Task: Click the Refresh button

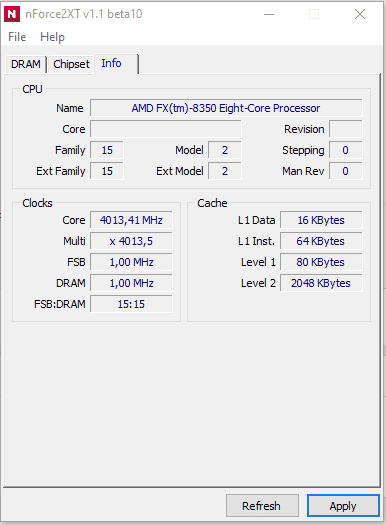Action: pyautogui.click(x=262, y=506)
